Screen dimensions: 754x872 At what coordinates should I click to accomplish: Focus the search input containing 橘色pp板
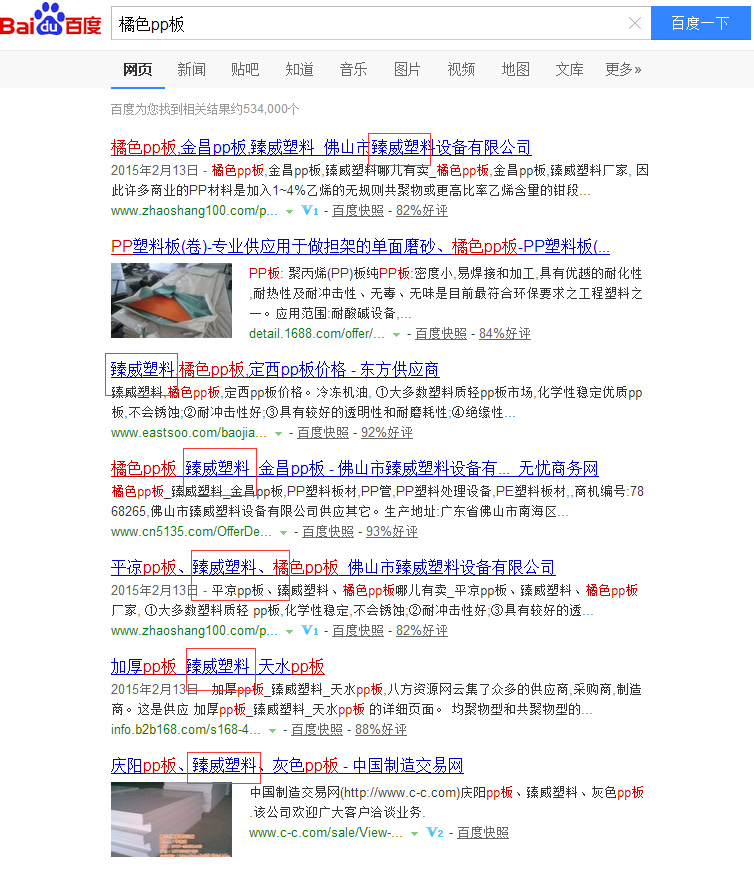(381, 23)
